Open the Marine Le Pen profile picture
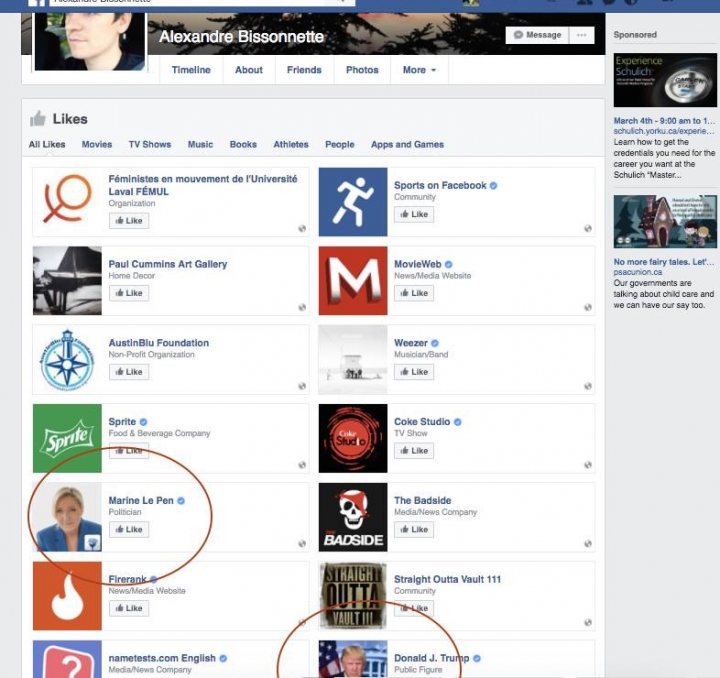 pyautogui.click(x=67, y=517)
